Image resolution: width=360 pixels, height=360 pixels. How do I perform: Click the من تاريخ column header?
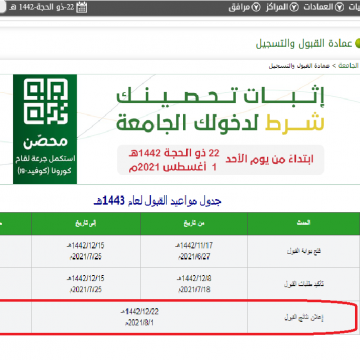[194, 224]
